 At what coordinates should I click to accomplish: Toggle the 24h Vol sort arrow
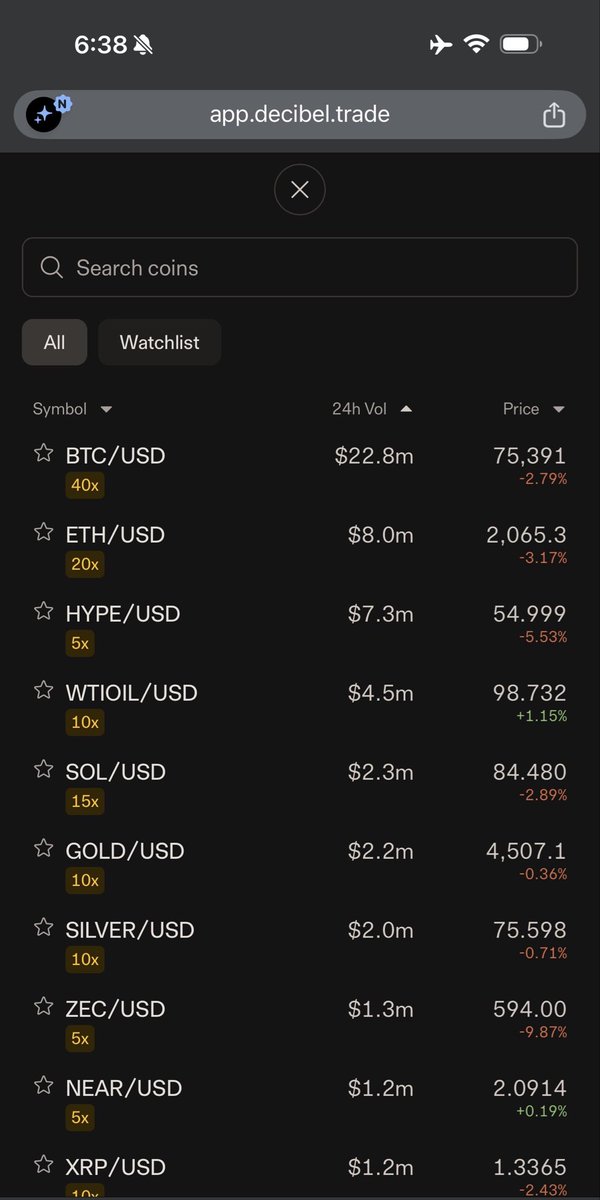coord(406,409)
